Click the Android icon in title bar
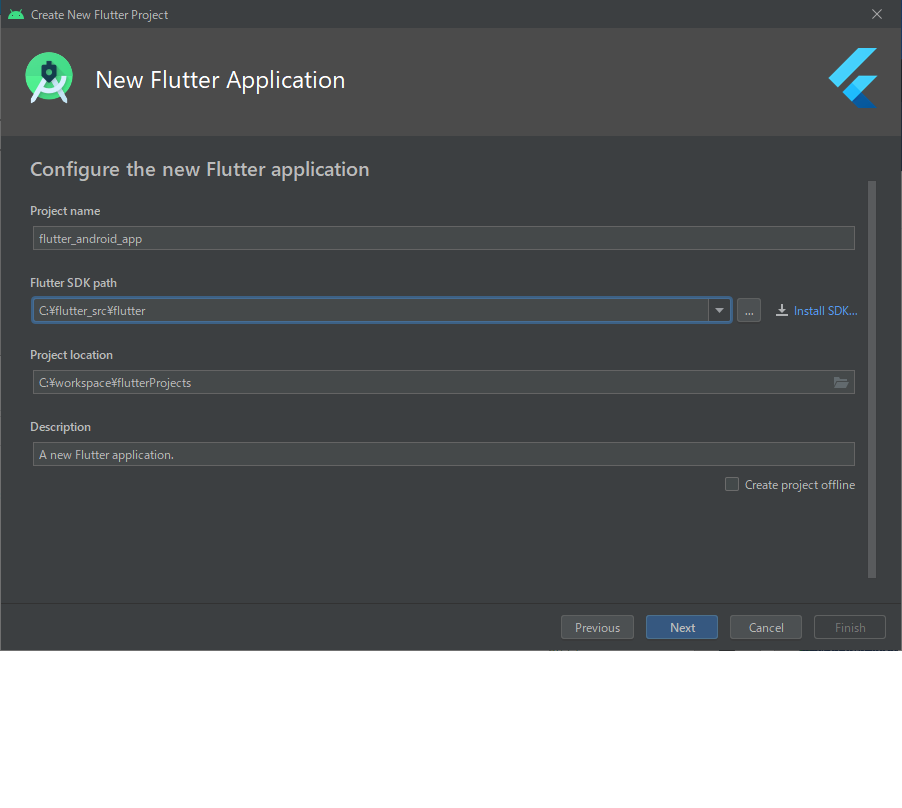This screenshot has width=902, height=808. (16, 14)
